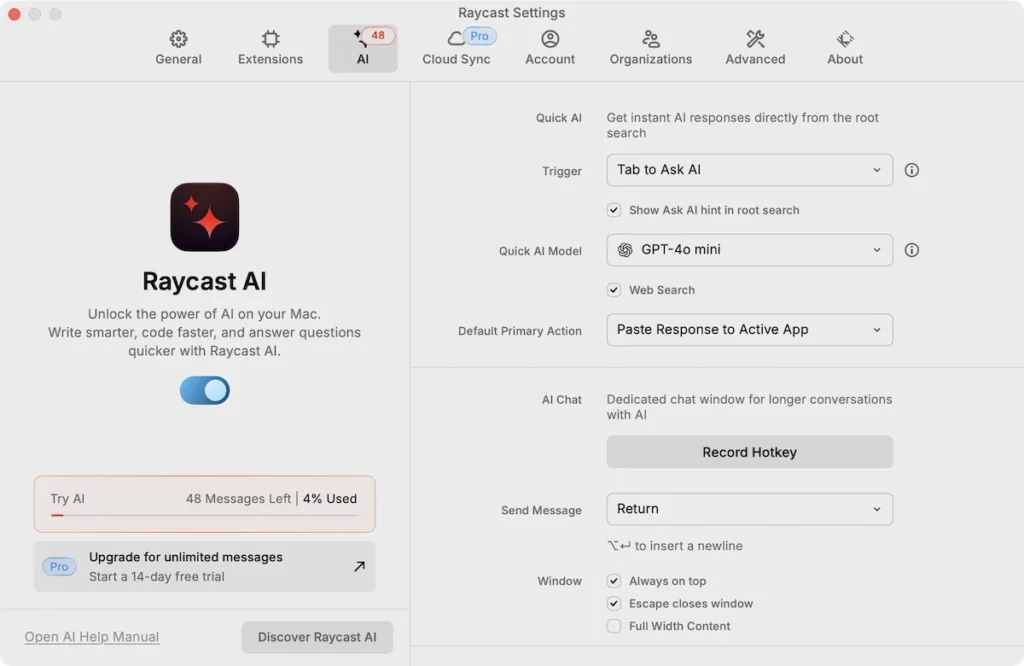
Task: Click the "Dedicated chat window" description
Action: pyautogui.click(x=749, y=407)
